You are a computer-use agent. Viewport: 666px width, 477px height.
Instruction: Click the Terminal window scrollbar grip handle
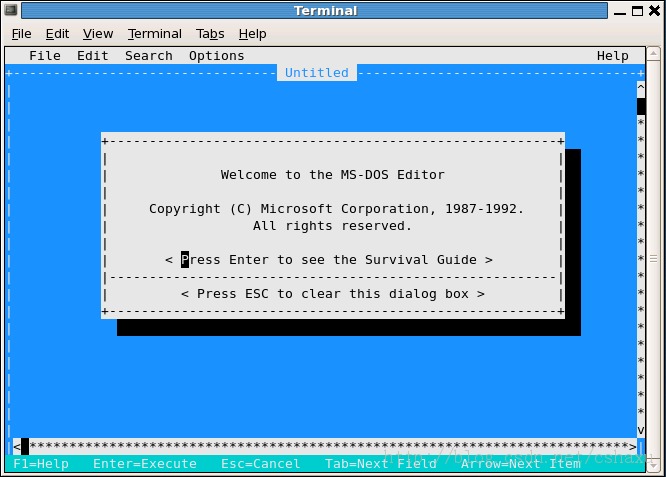coord(653,258)
